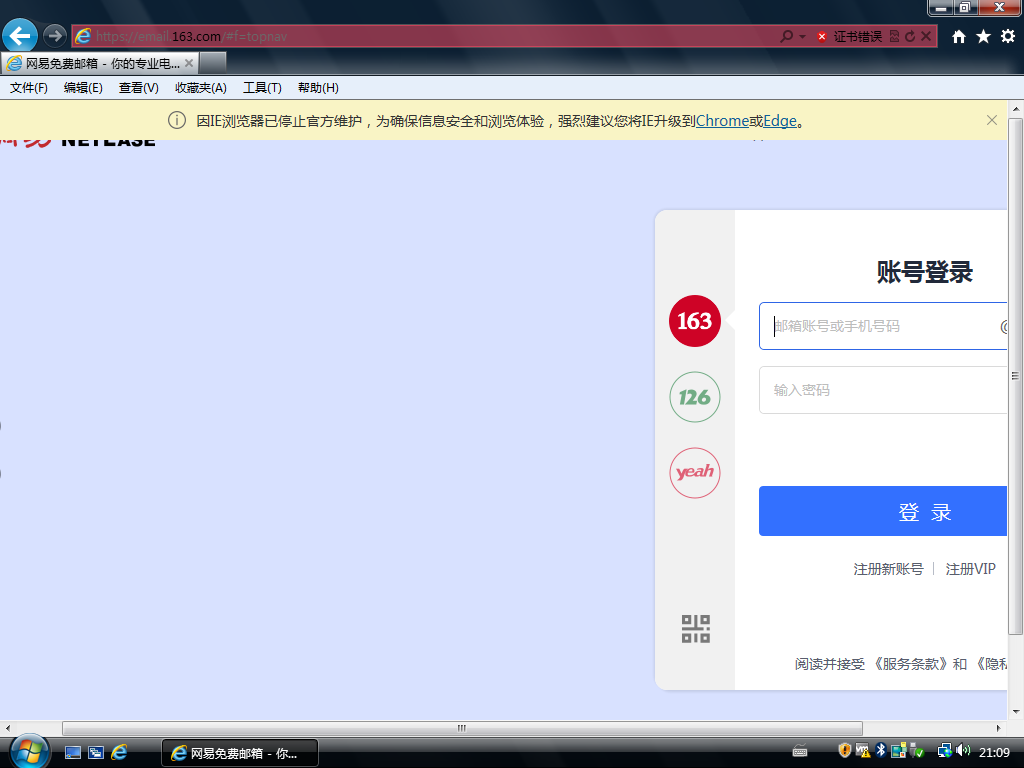Open the network connection tray icon

point(944,751)
